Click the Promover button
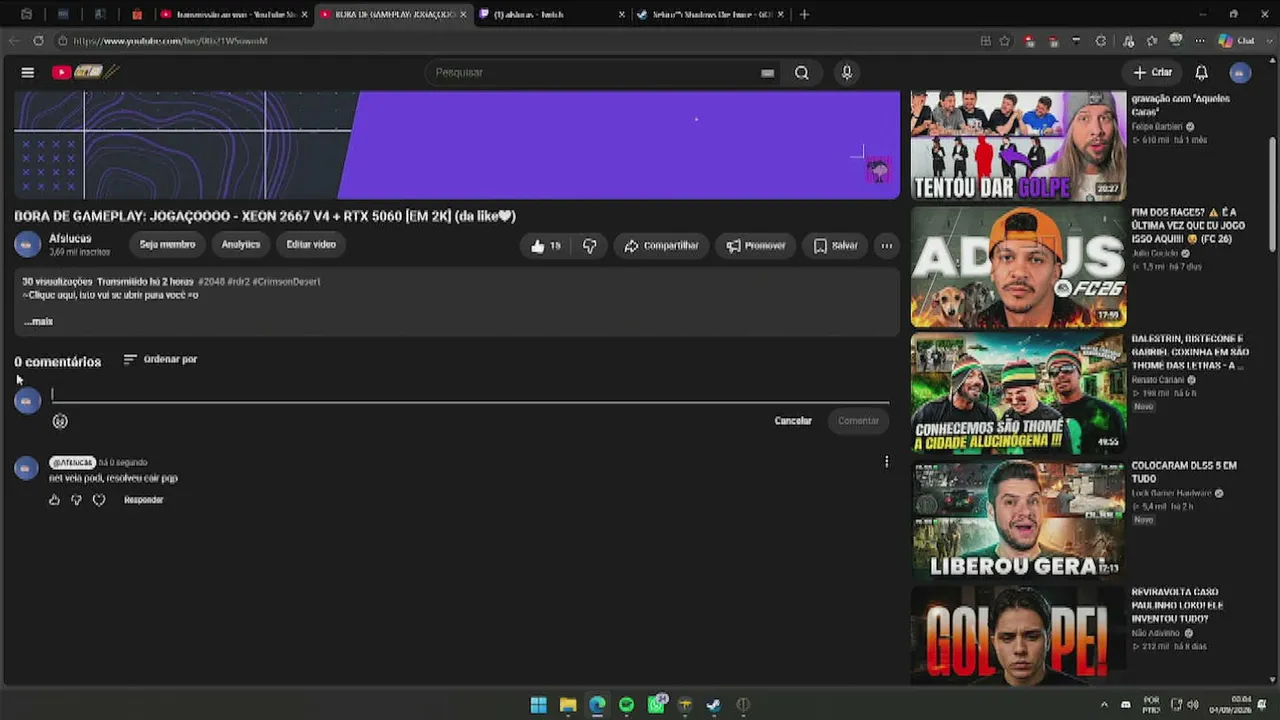 pos(756,245)
